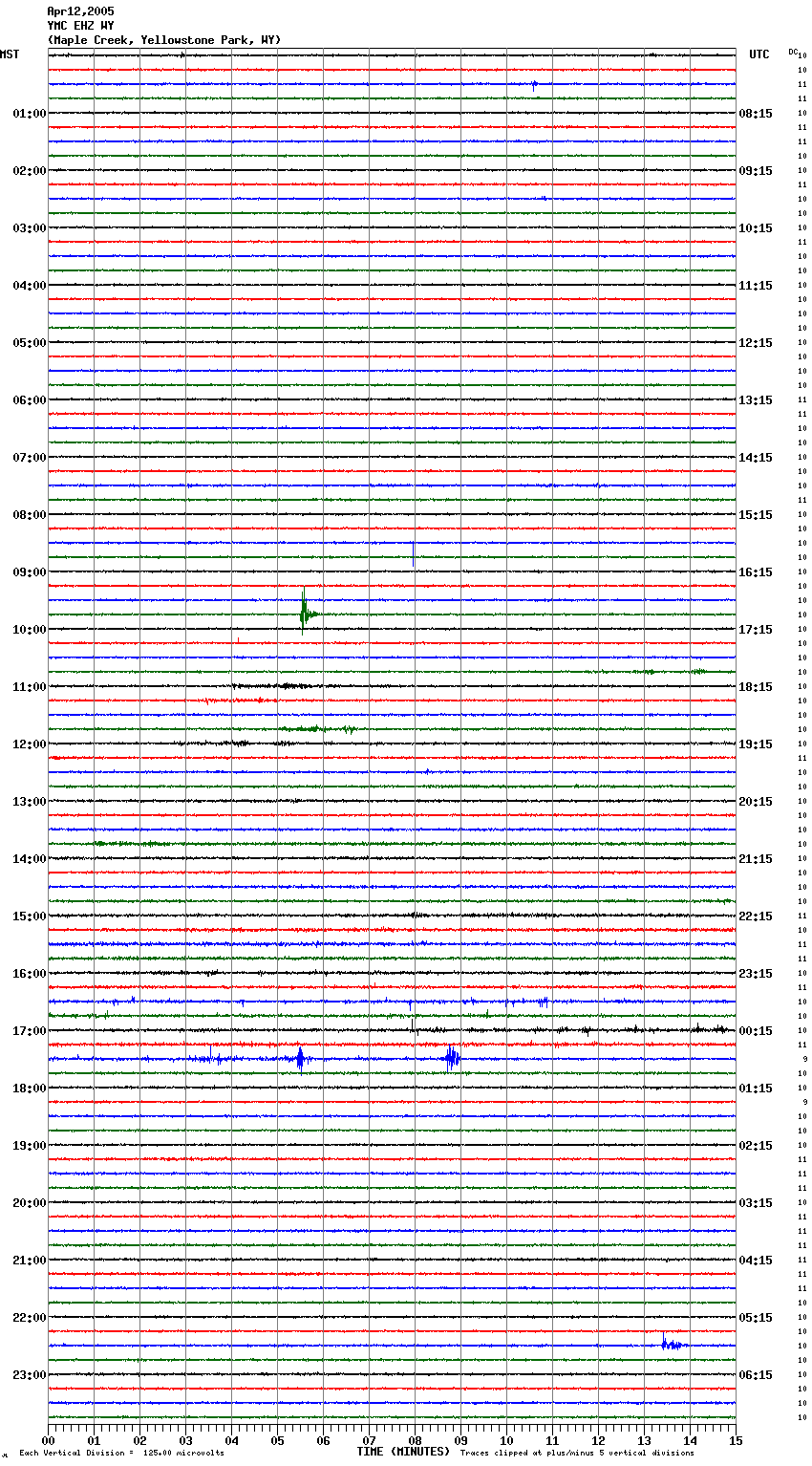Screen dimensions: 812x1466
Task: Click the '17:15' UTC time label
Action: [756, 630]
